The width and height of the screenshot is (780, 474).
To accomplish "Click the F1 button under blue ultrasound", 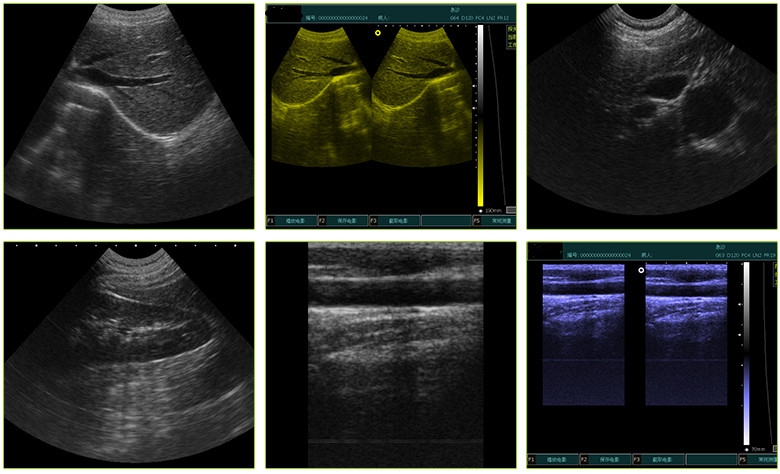I will (553, 459).
